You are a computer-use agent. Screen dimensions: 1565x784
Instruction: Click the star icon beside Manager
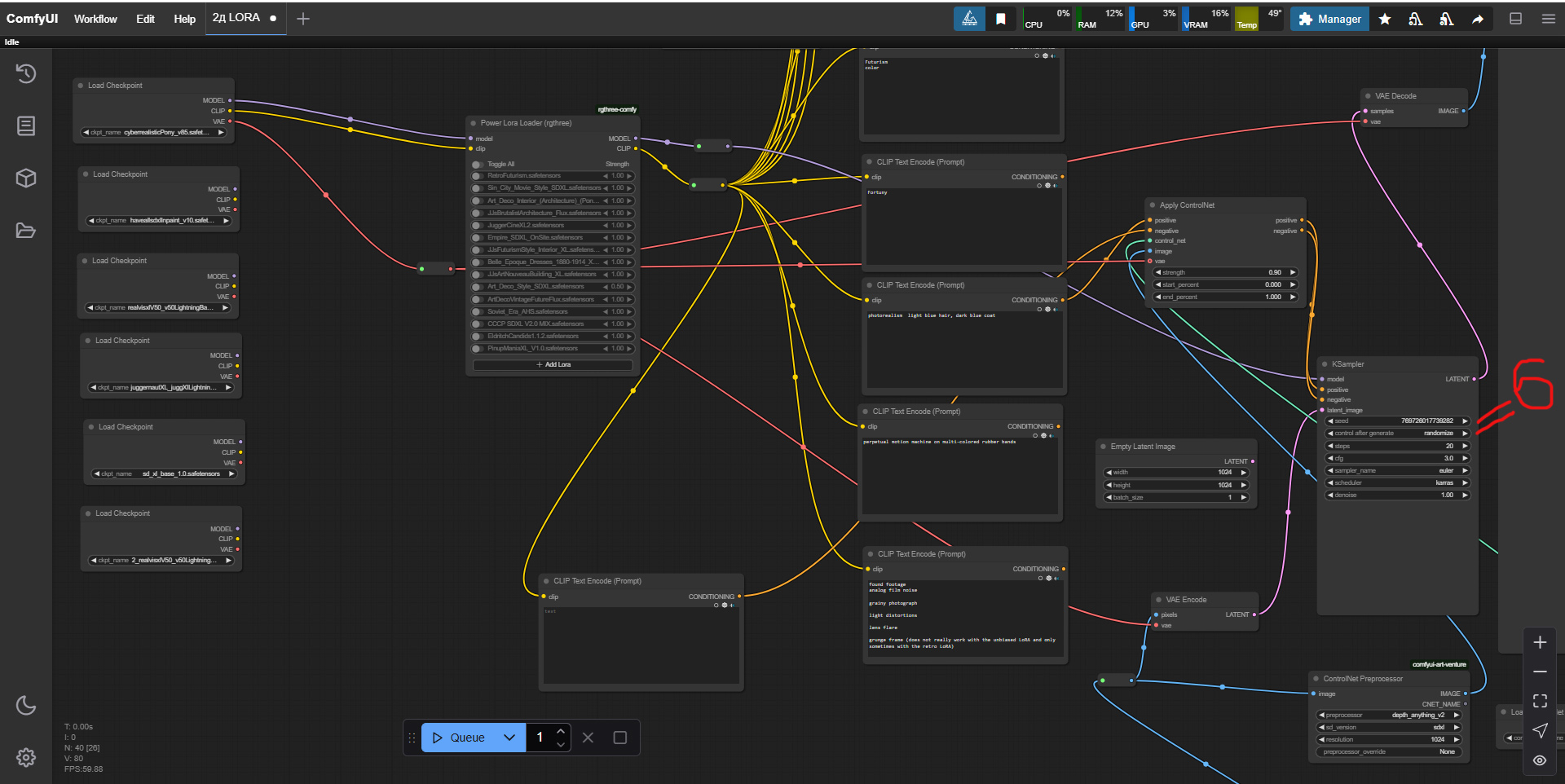pyautogui.click(x=1384, y=19)
